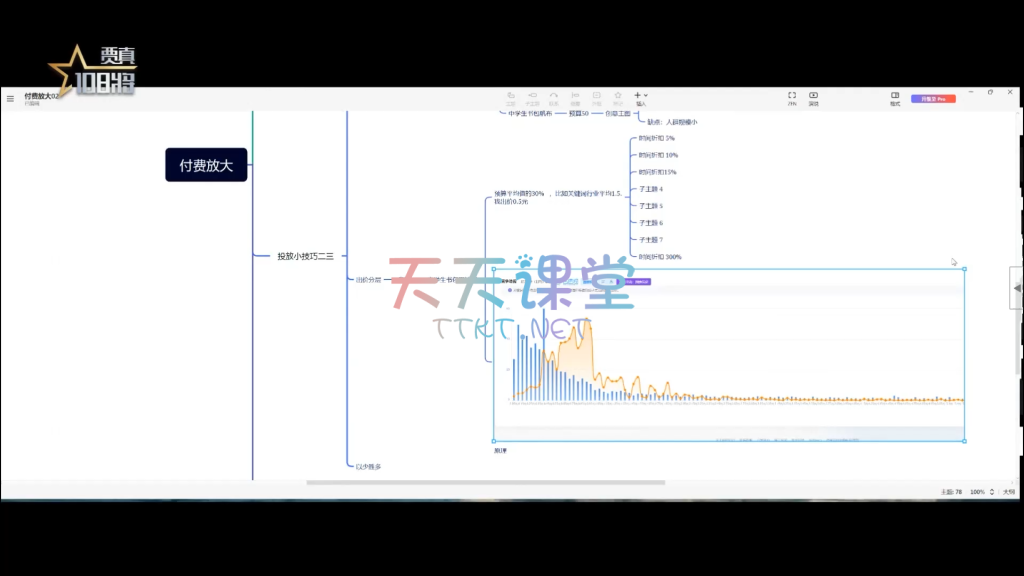Toggle the Format (格式) panel
Image resolution: width=1024 pixels, height=576 pixels.
[895, 97]
